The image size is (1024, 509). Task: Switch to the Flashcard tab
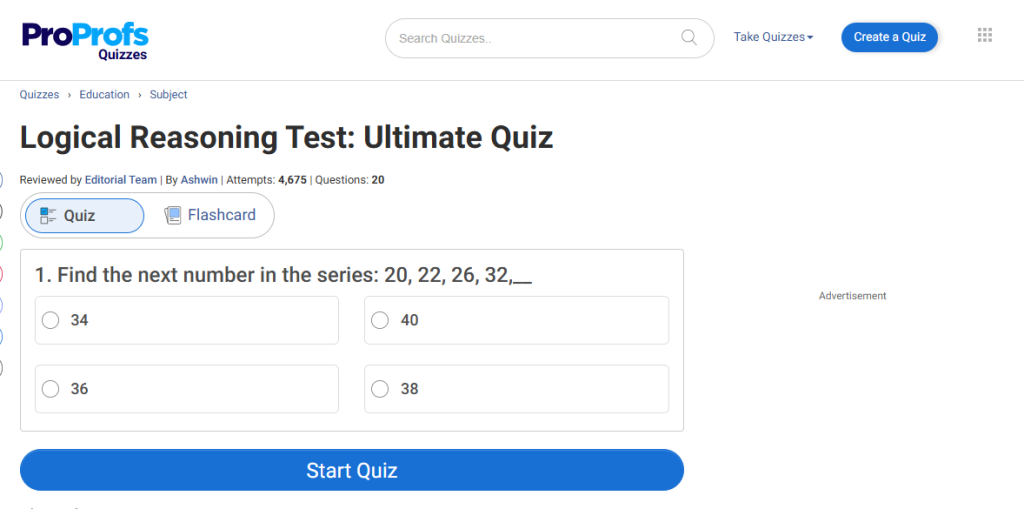coord(210,215)
